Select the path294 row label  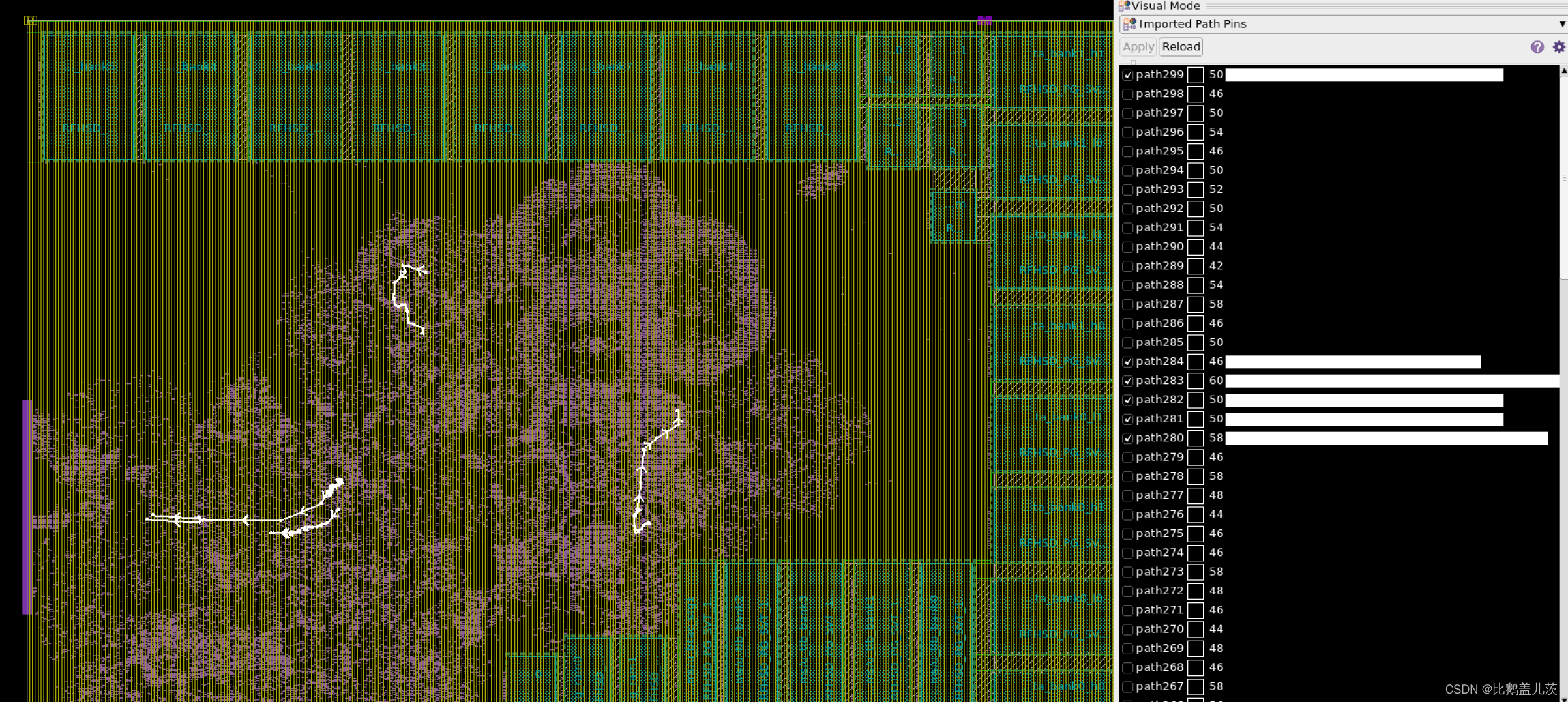point(1159,170)
